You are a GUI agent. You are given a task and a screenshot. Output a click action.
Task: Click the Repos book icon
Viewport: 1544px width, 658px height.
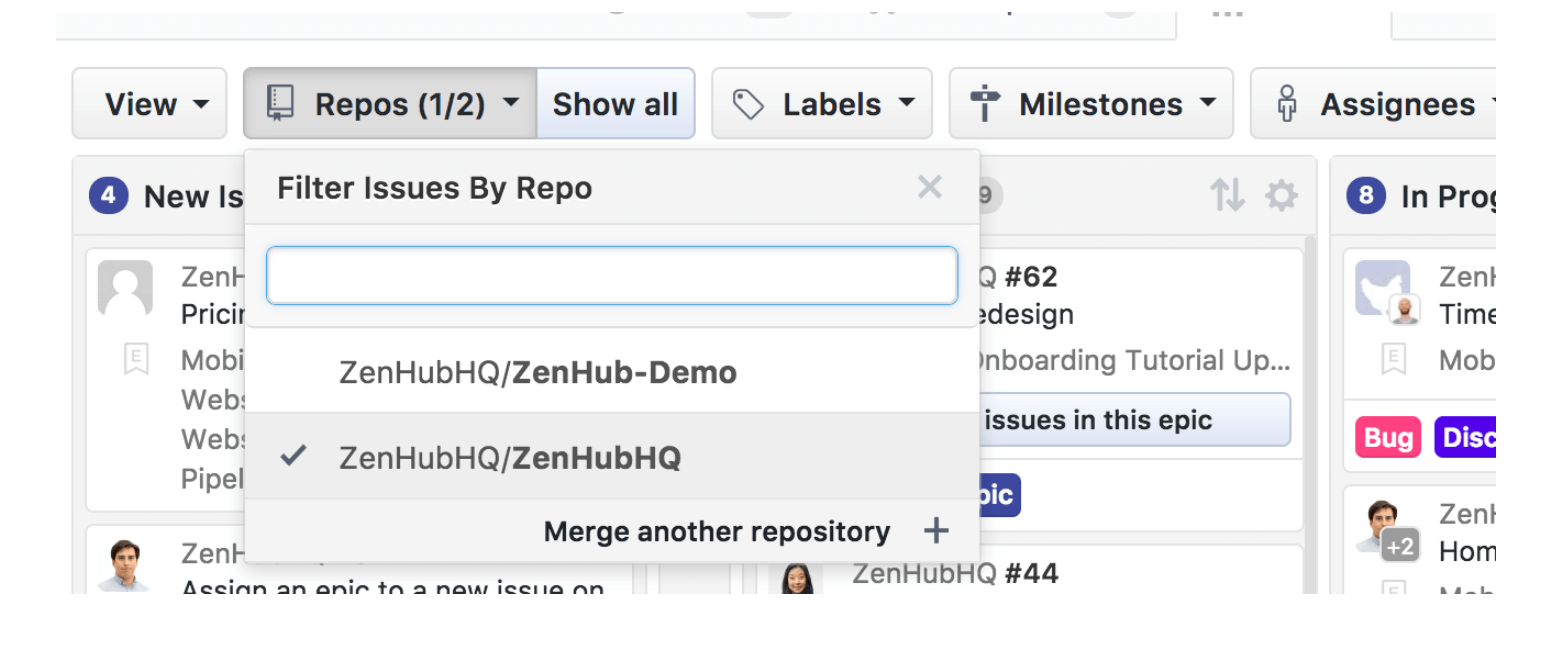point(279,104)
